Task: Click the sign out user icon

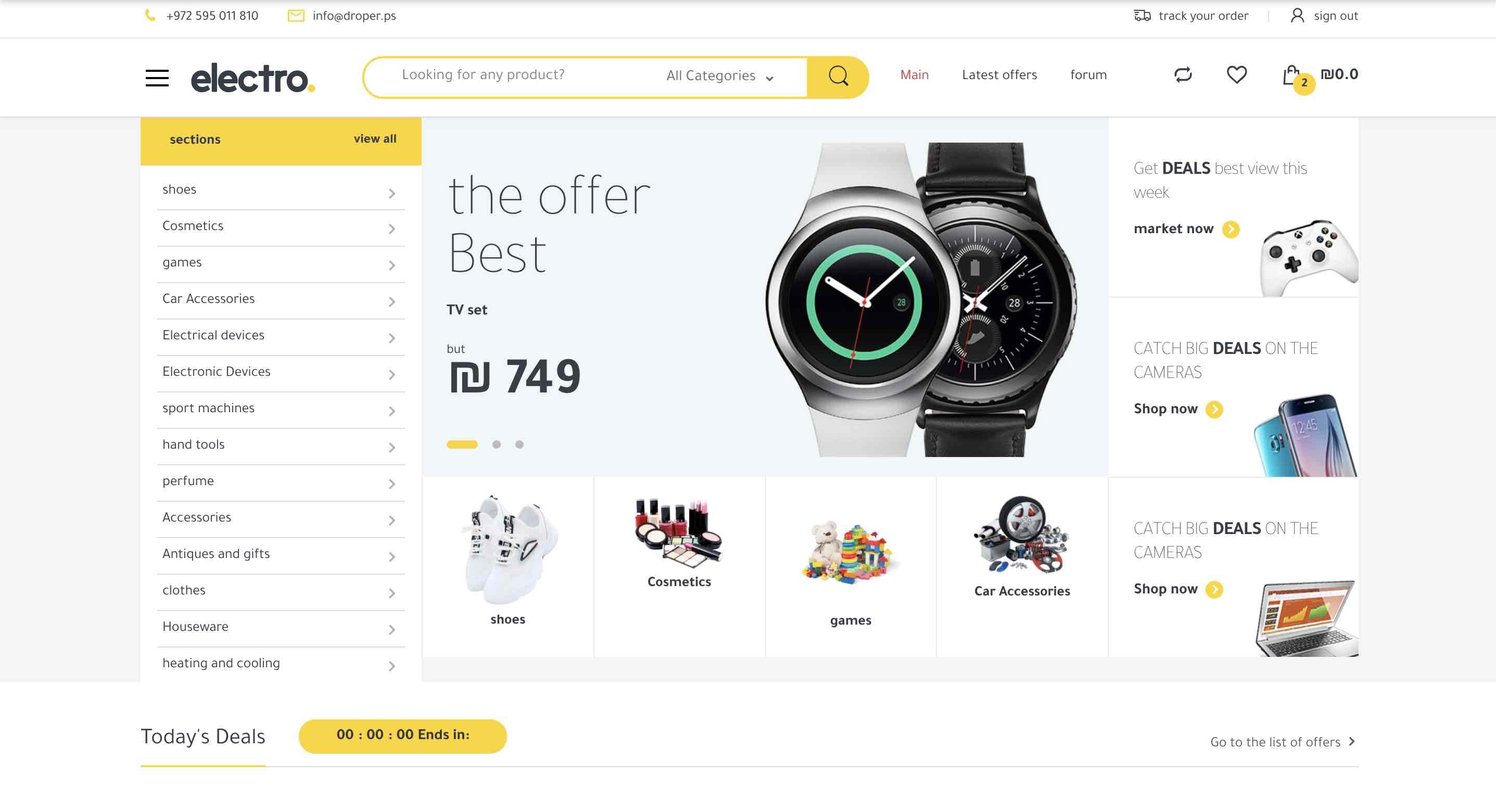Action: (x=1297, y=16)
